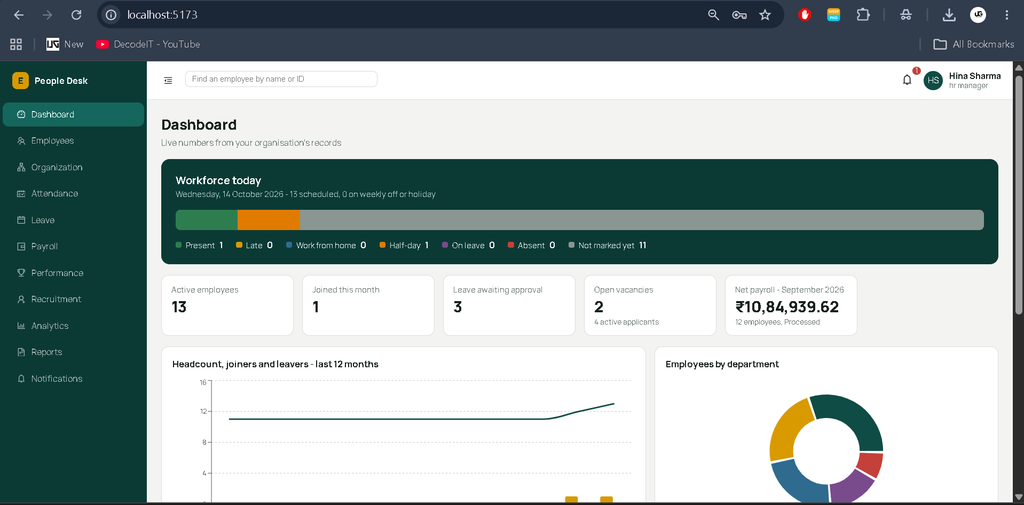
Task: Reload the page with refresh icon
Action: [76, 15]
